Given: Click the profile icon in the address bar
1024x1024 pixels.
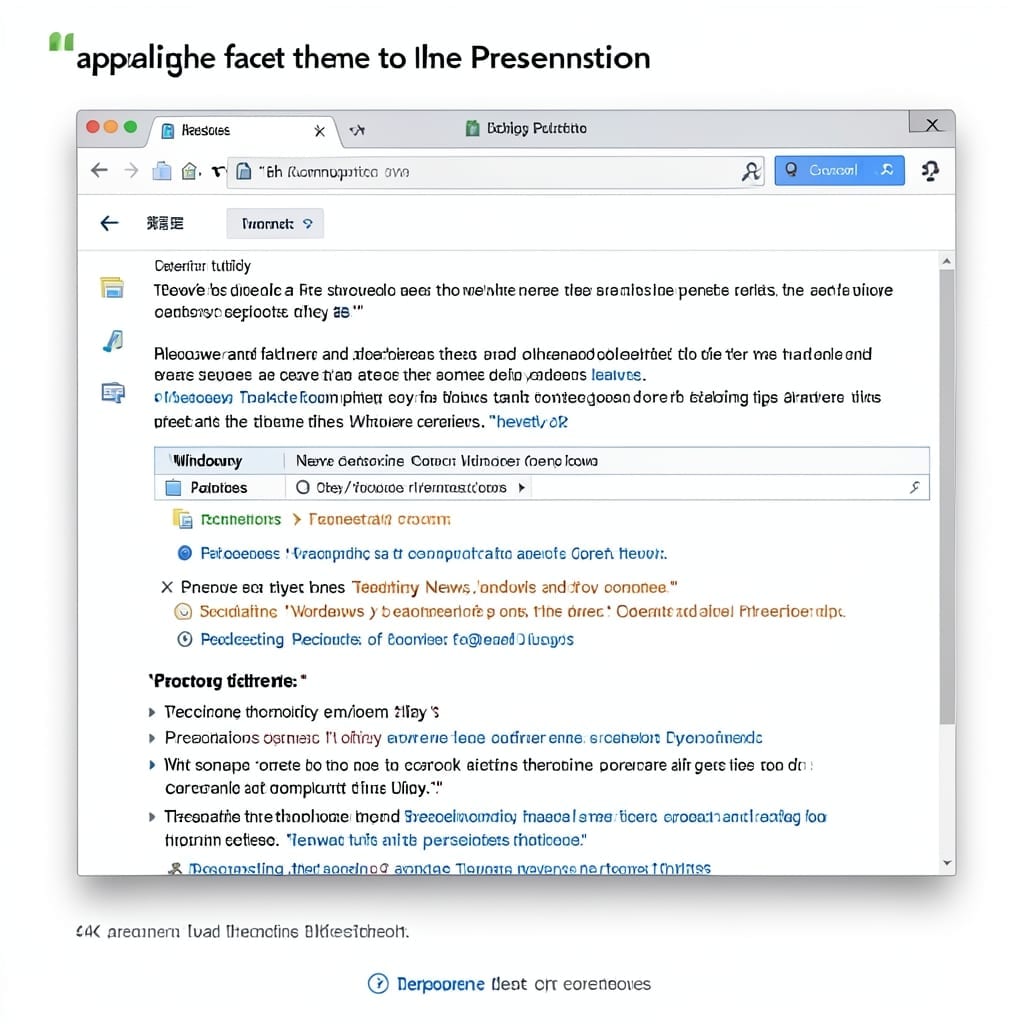Looking at the screenshot, I should pos(751,171).
